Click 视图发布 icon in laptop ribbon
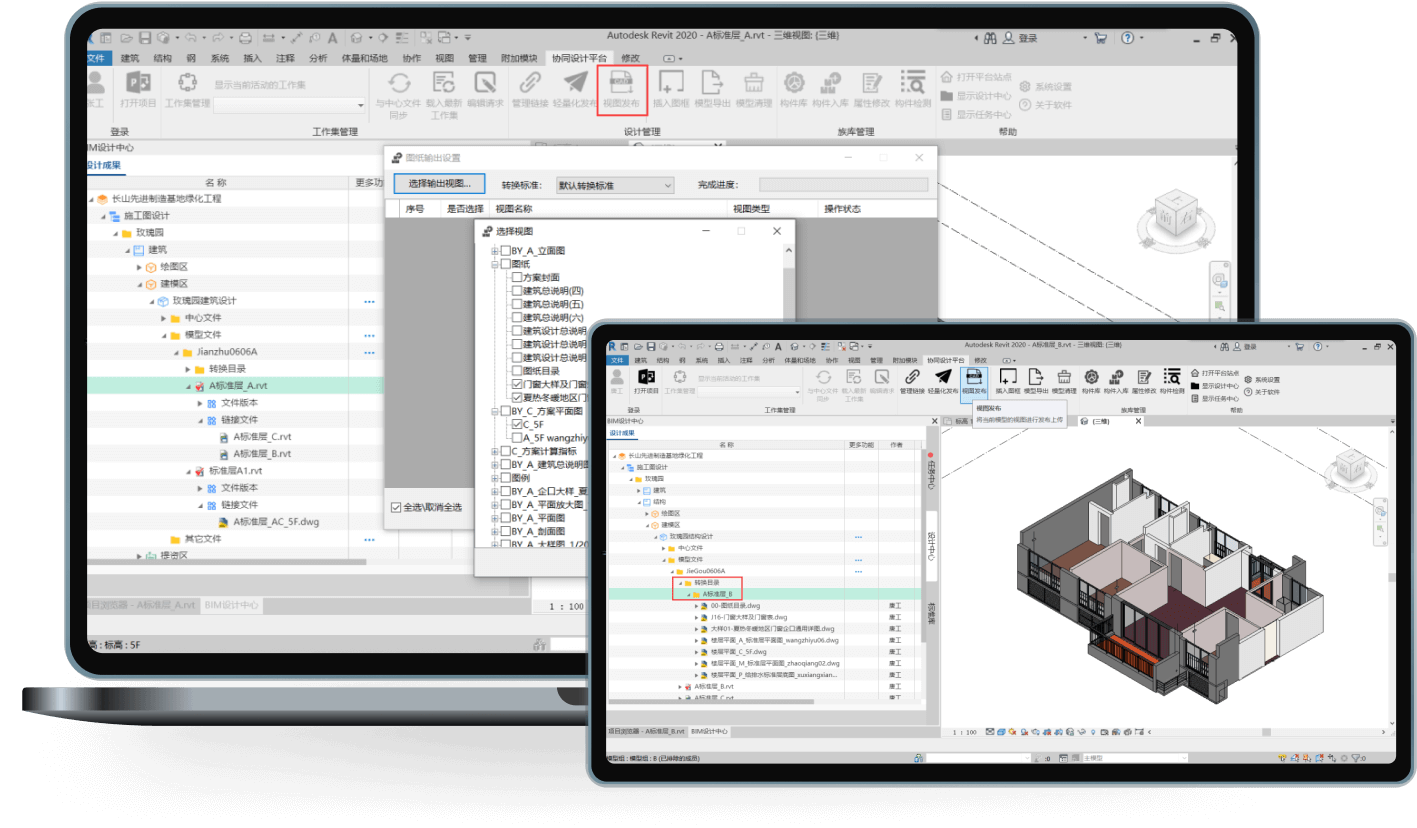This screenshot has height=828, width=1417. [622, 83]
